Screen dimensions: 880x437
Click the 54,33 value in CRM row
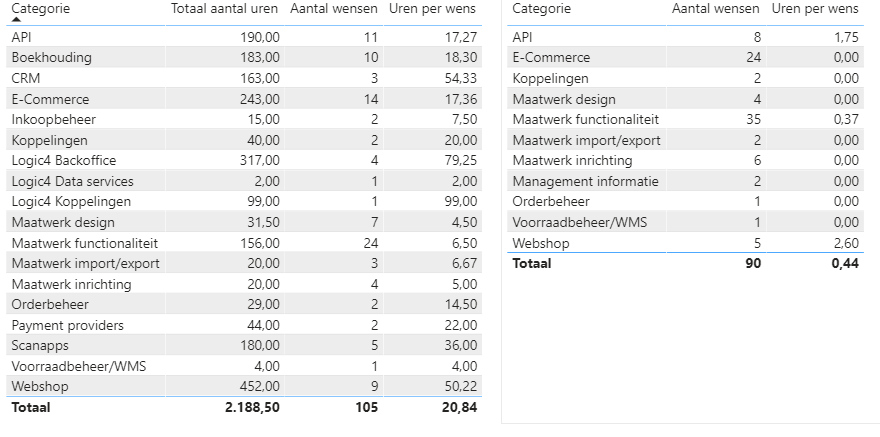coord(460,78)
